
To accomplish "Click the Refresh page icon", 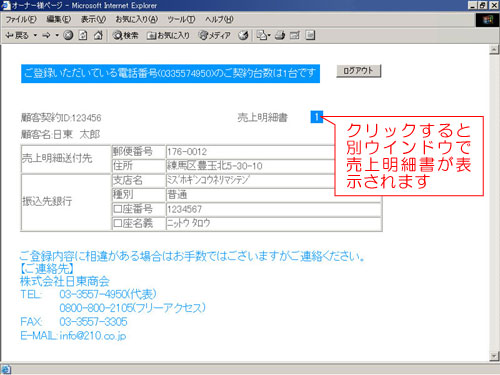I will coord(83,35).
